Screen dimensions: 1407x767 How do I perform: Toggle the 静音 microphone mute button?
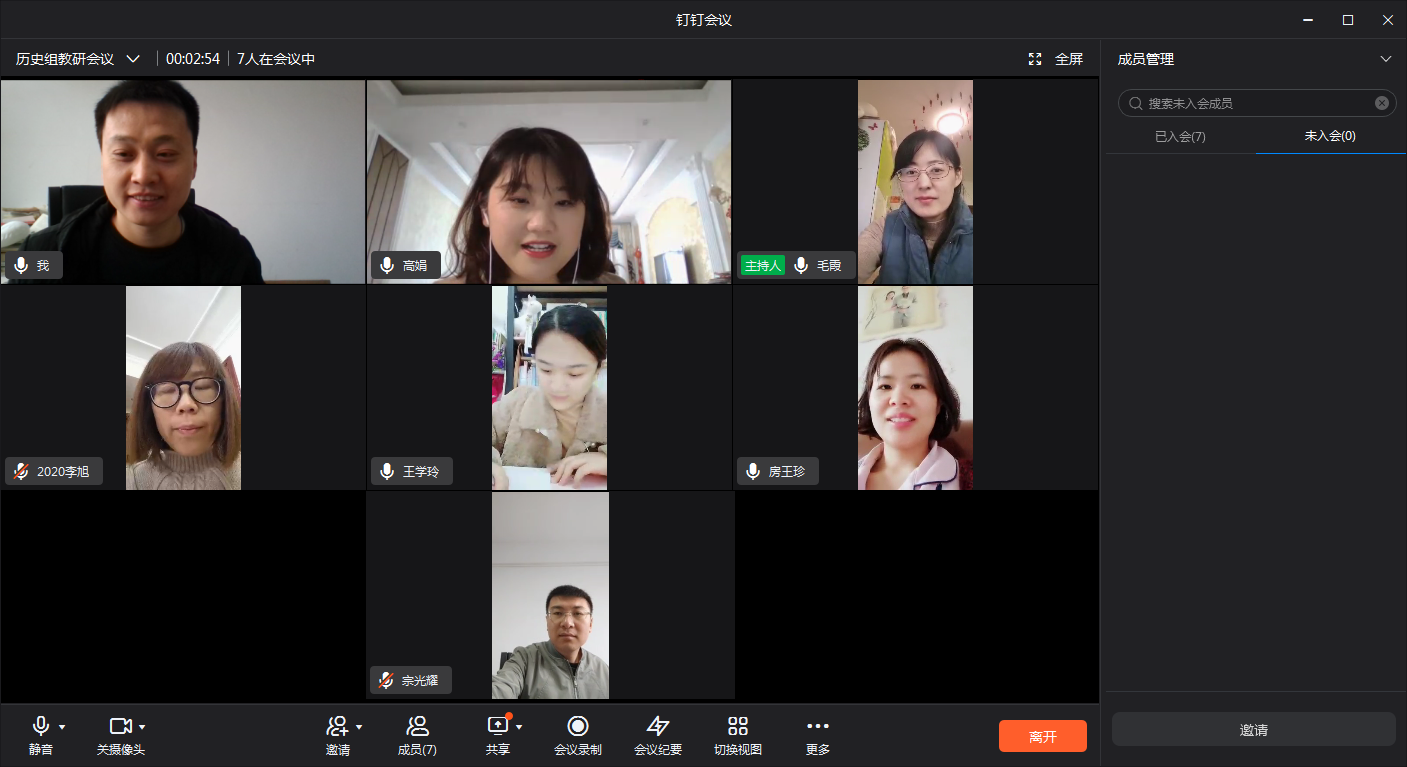[41, 727]
